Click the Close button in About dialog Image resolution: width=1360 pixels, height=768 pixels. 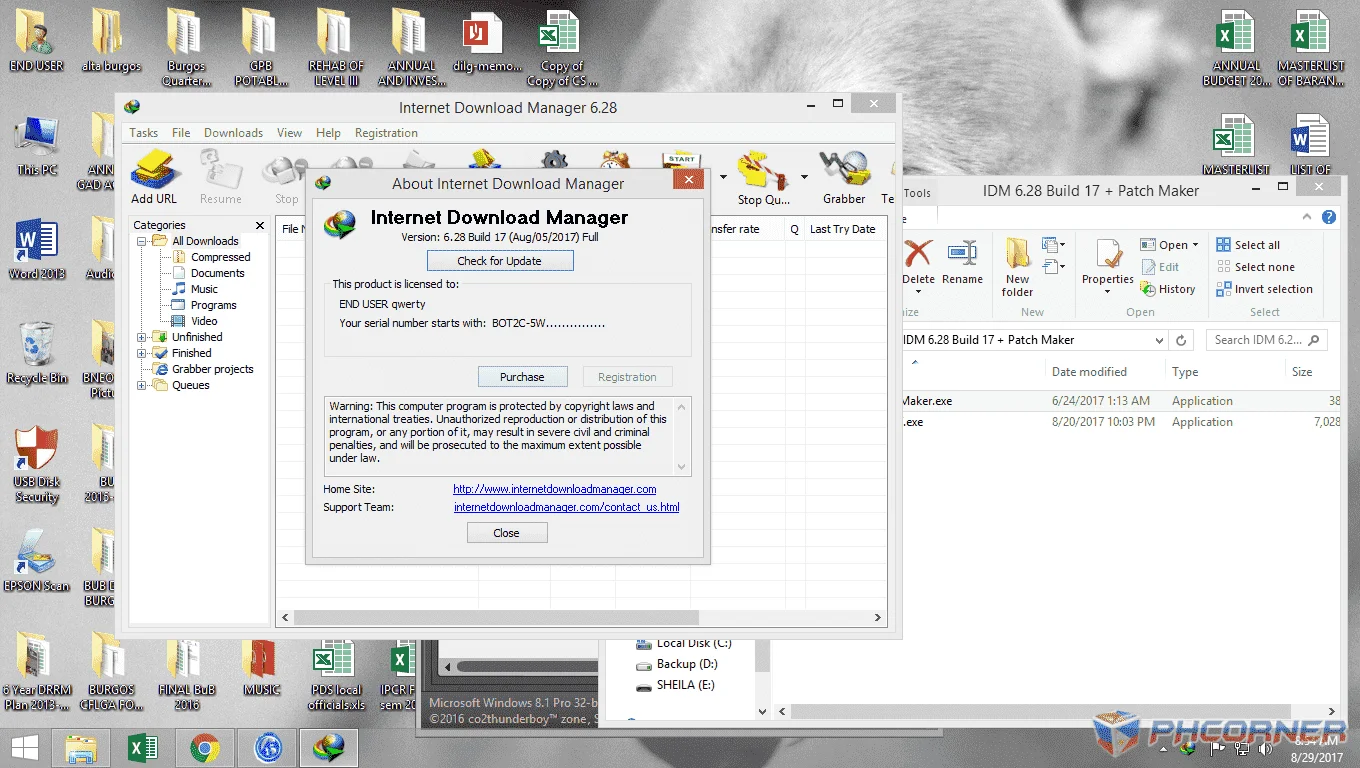coord(507,533)
